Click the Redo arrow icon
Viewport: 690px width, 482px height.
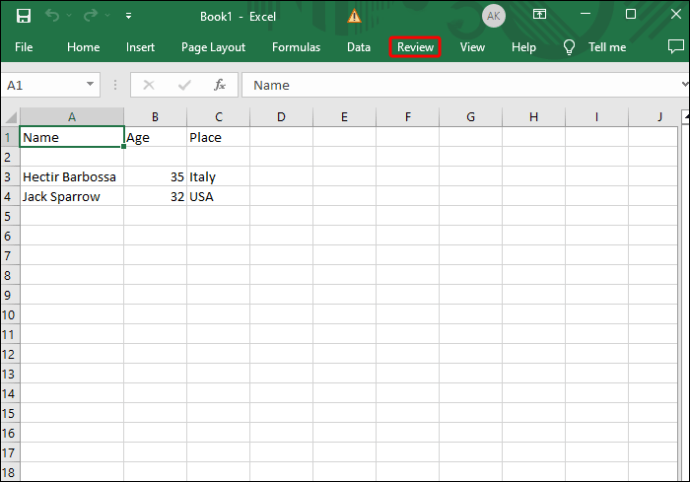(x=90, y=16)
